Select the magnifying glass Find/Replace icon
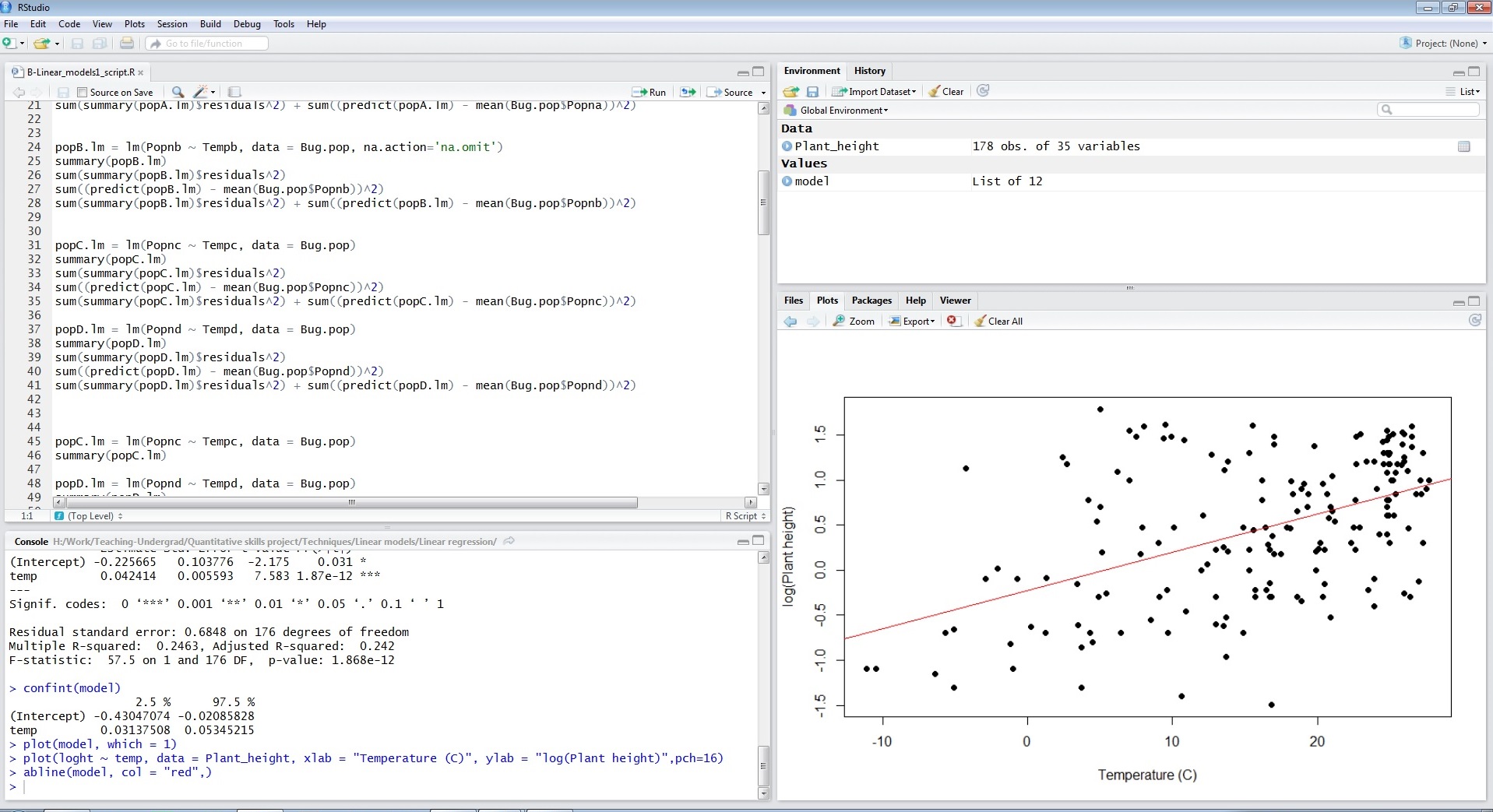1493x812 pixels. tap(178, 92)
